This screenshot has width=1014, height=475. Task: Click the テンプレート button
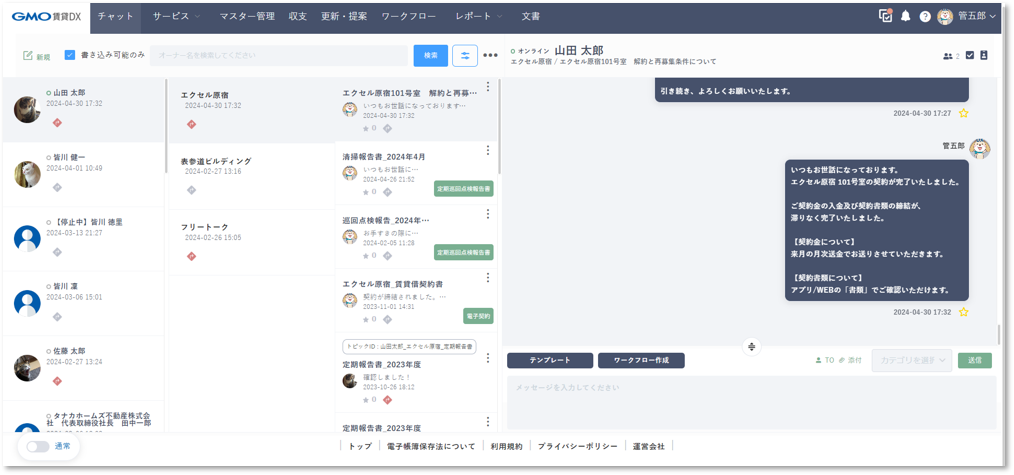pyautogui.click(x=549, y=360)
